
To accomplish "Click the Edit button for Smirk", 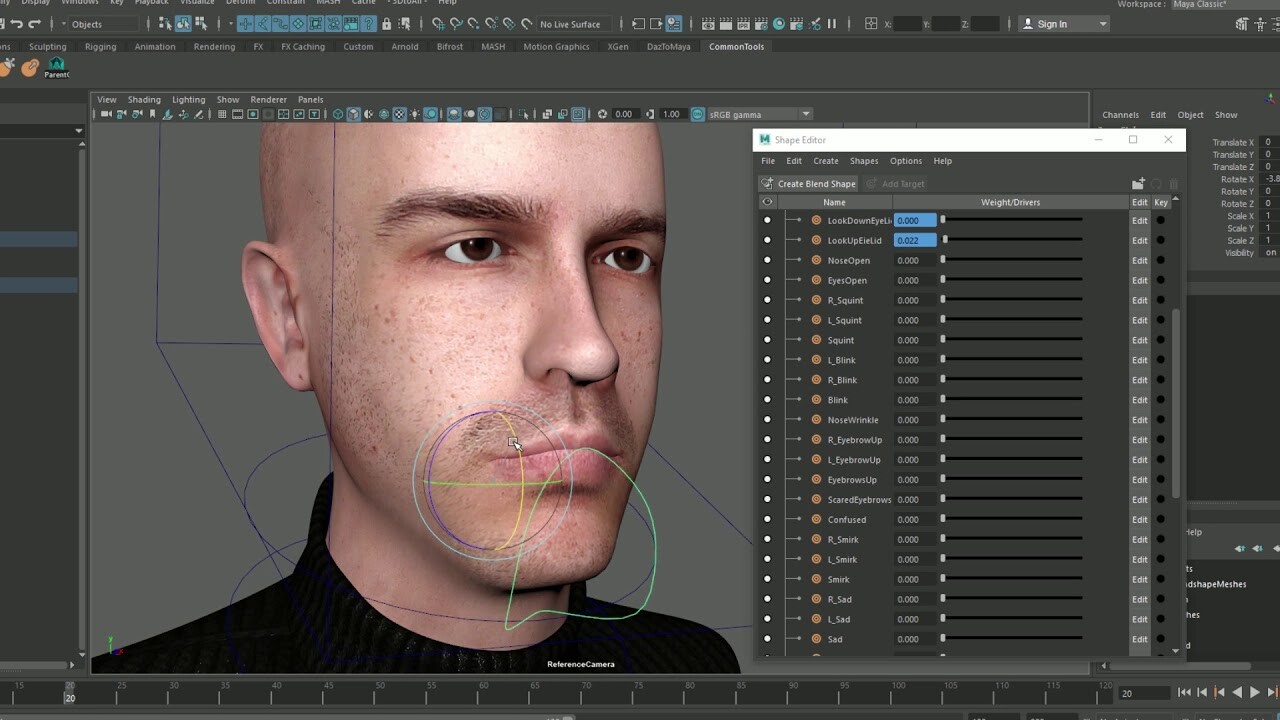I will (1139, 580).
